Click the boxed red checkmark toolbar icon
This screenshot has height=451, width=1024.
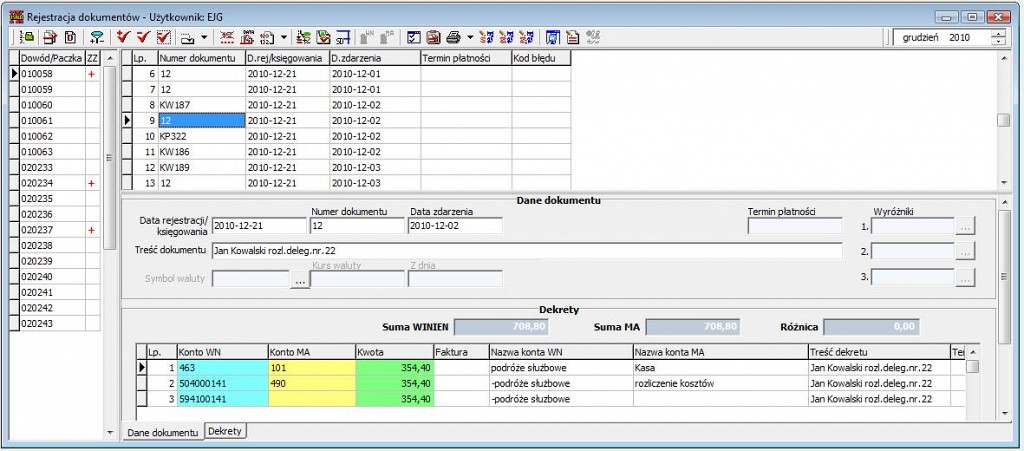pyautogui.click(x=163, y=37)
